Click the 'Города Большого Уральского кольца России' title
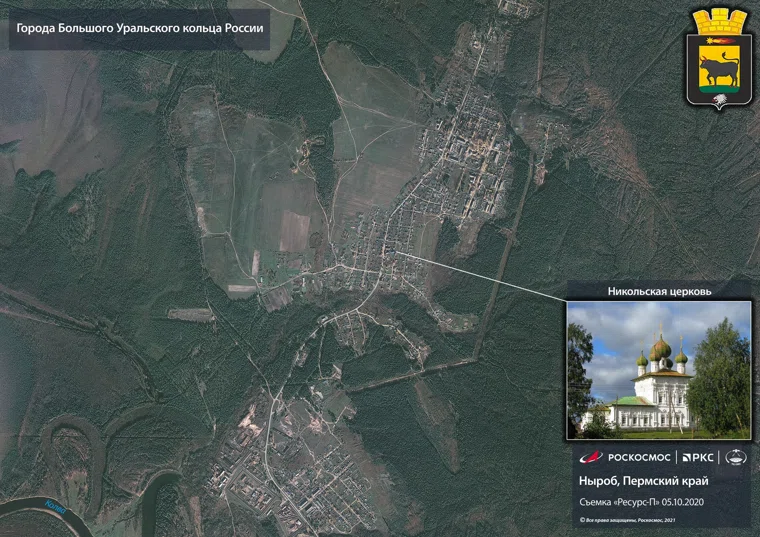The height and width of the screenshot is (537, 760). coord(140,28)
